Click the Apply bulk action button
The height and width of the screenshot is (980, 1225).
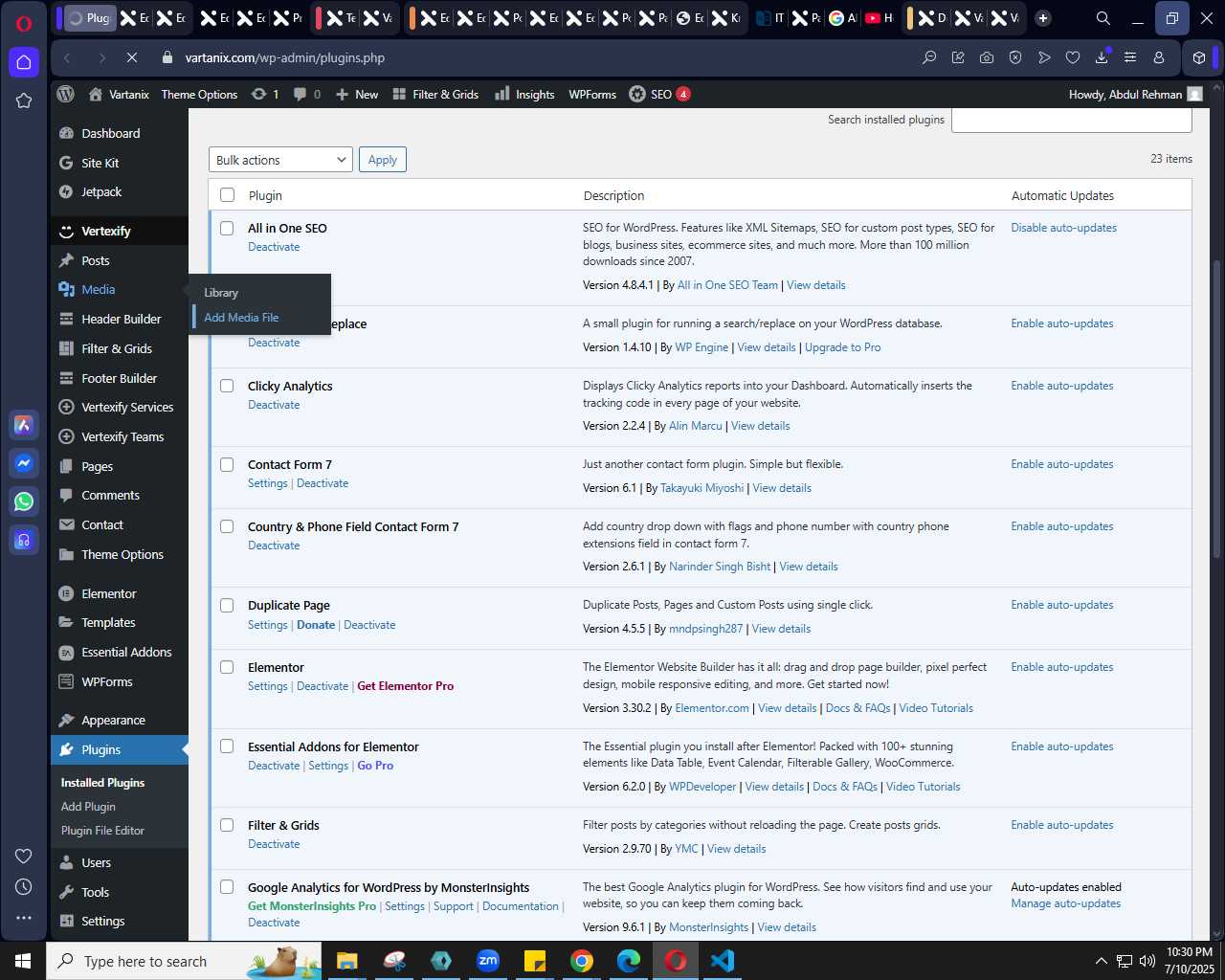(383, 160)
